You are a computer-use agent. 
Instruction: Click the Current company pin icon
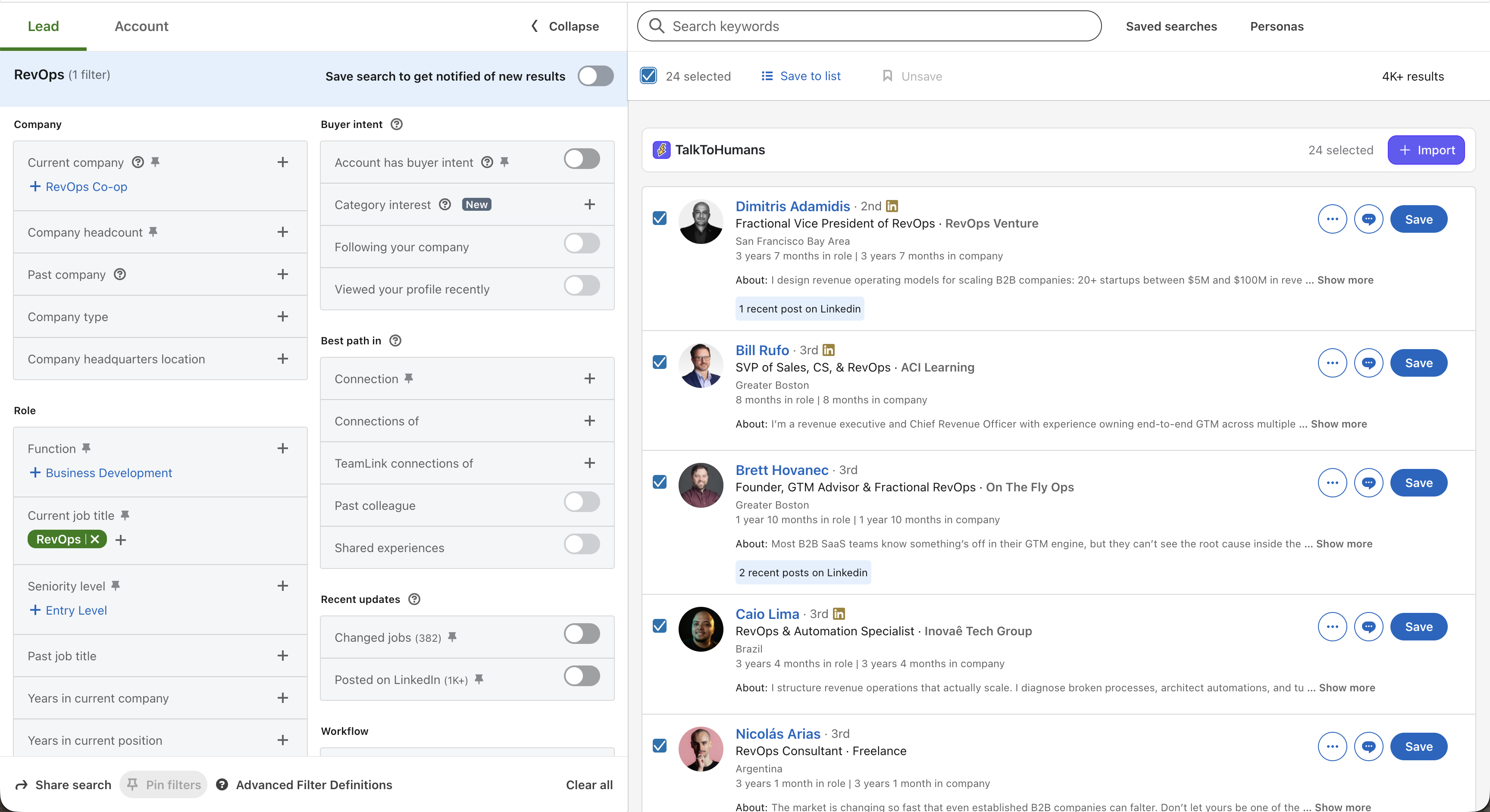[x=155, y=162]
